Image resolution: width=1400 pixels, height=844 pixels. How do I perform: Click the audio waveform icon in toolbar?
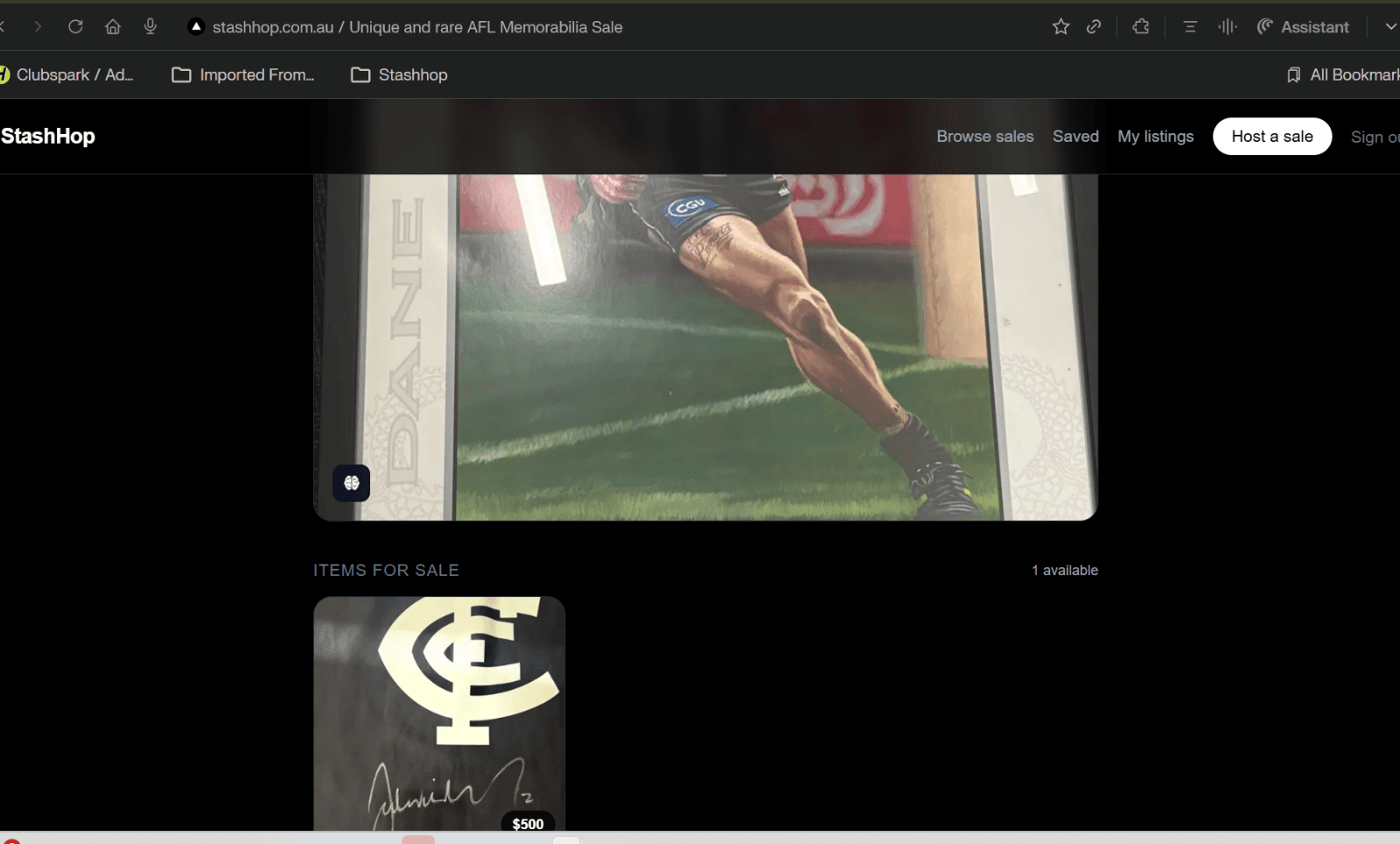[x=1227, y=27]
